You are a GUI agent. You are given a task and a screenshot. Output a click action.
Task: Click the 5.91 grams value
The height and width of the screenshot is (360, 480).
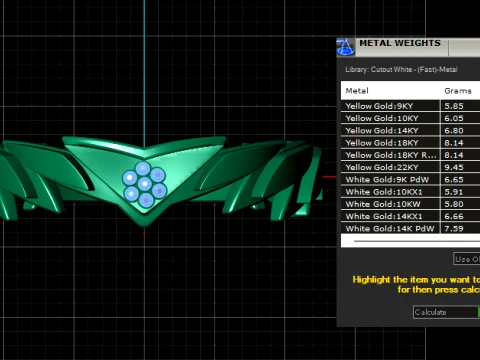[454, 192]
